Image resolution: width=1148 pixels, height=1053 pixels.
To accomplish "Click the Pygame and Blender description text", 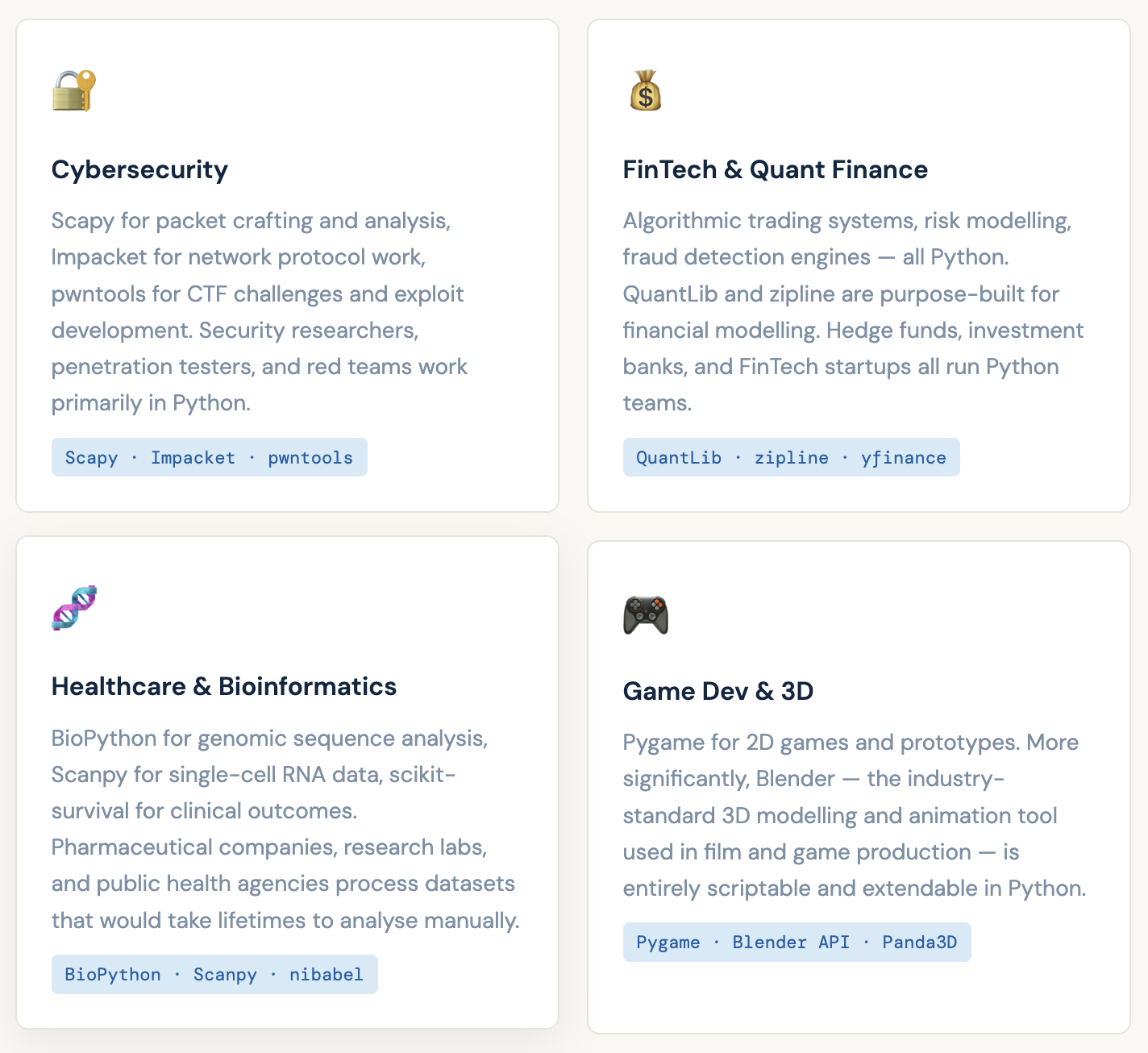I will (855, 815).
